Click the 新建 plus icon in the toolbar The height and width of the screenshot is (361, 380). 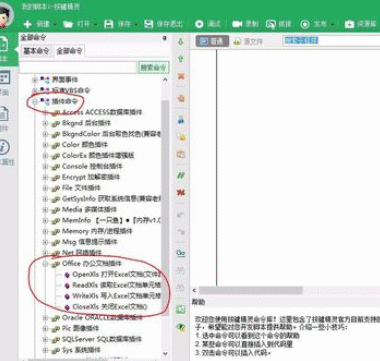point(28,24)
